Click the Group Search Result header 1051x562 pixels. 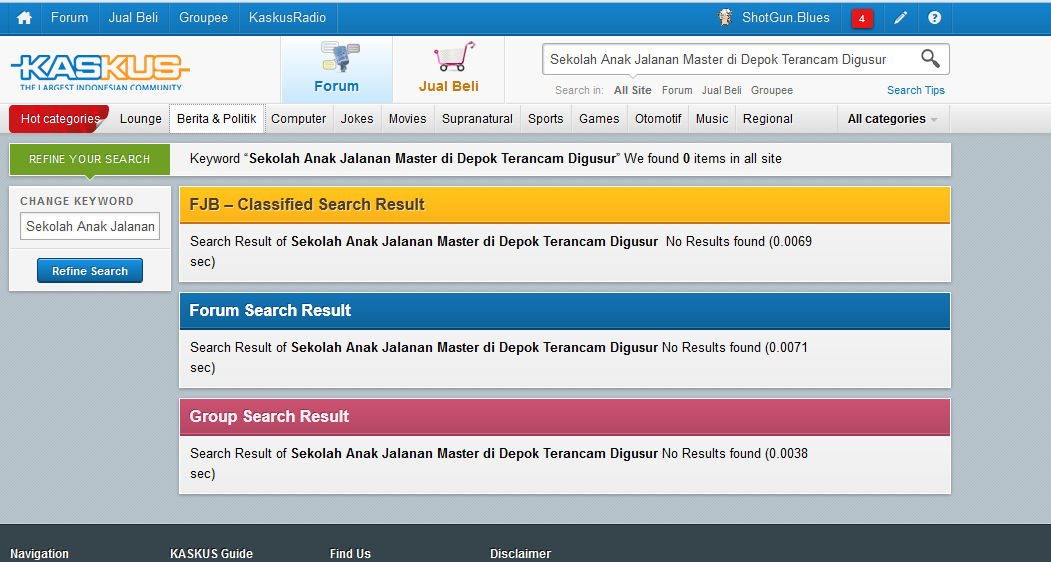(564, 416)
